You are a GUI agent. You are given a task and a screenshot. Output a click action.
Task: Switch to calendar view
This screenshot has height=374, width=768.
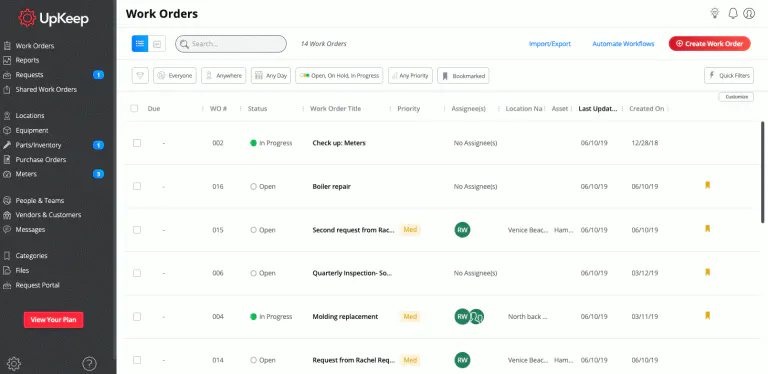point(157,44)
